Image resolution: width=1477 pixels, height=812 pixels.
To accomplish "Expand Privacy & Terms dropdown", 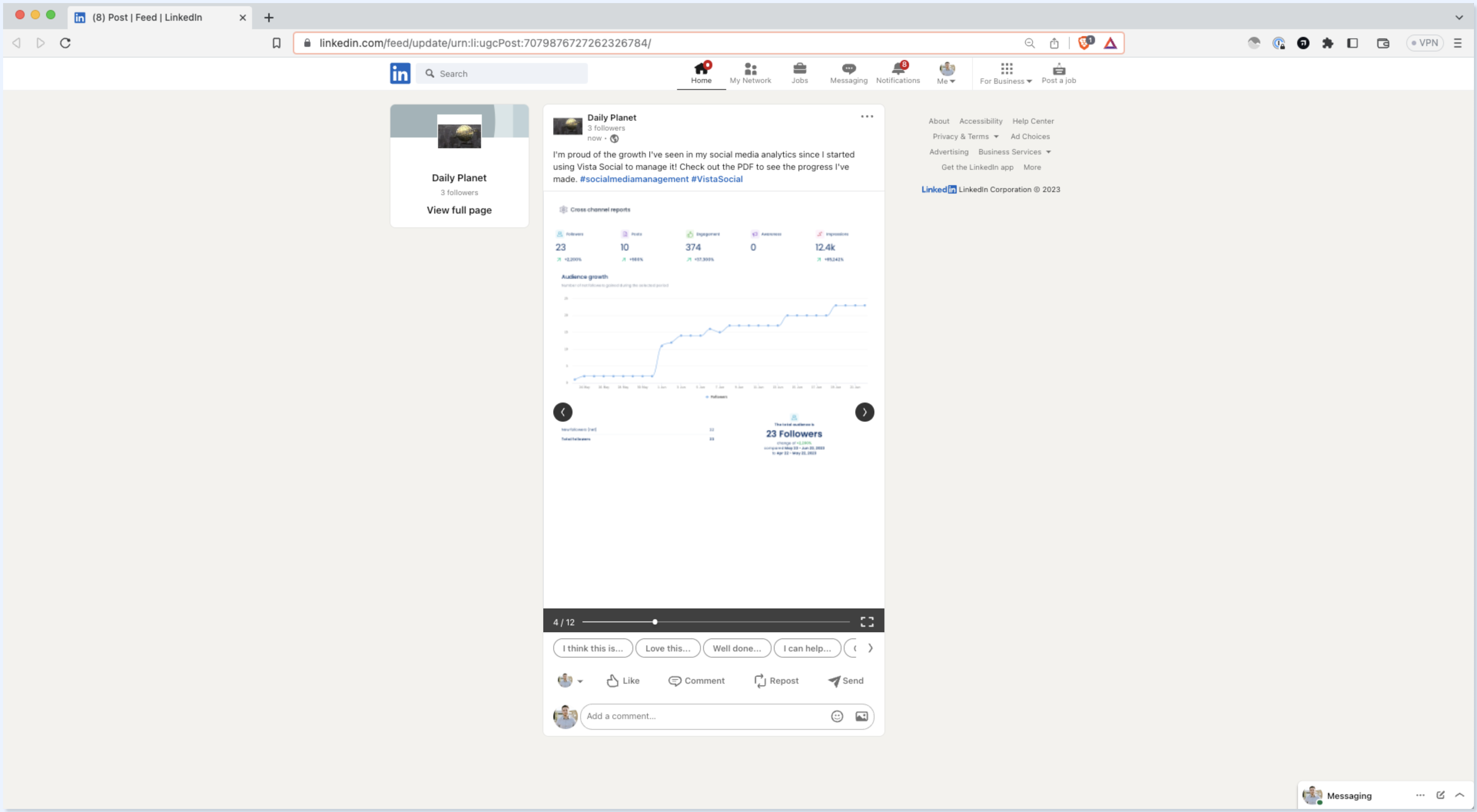I will (x=965, y=136).
